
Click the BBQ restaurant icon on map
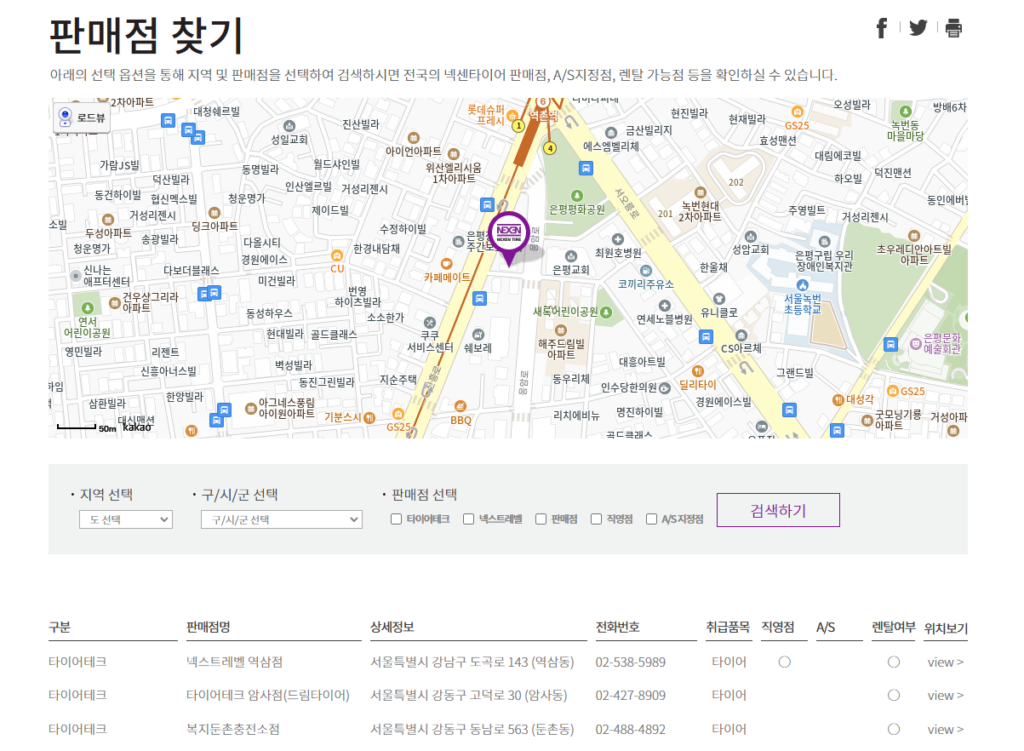(460, 406)
